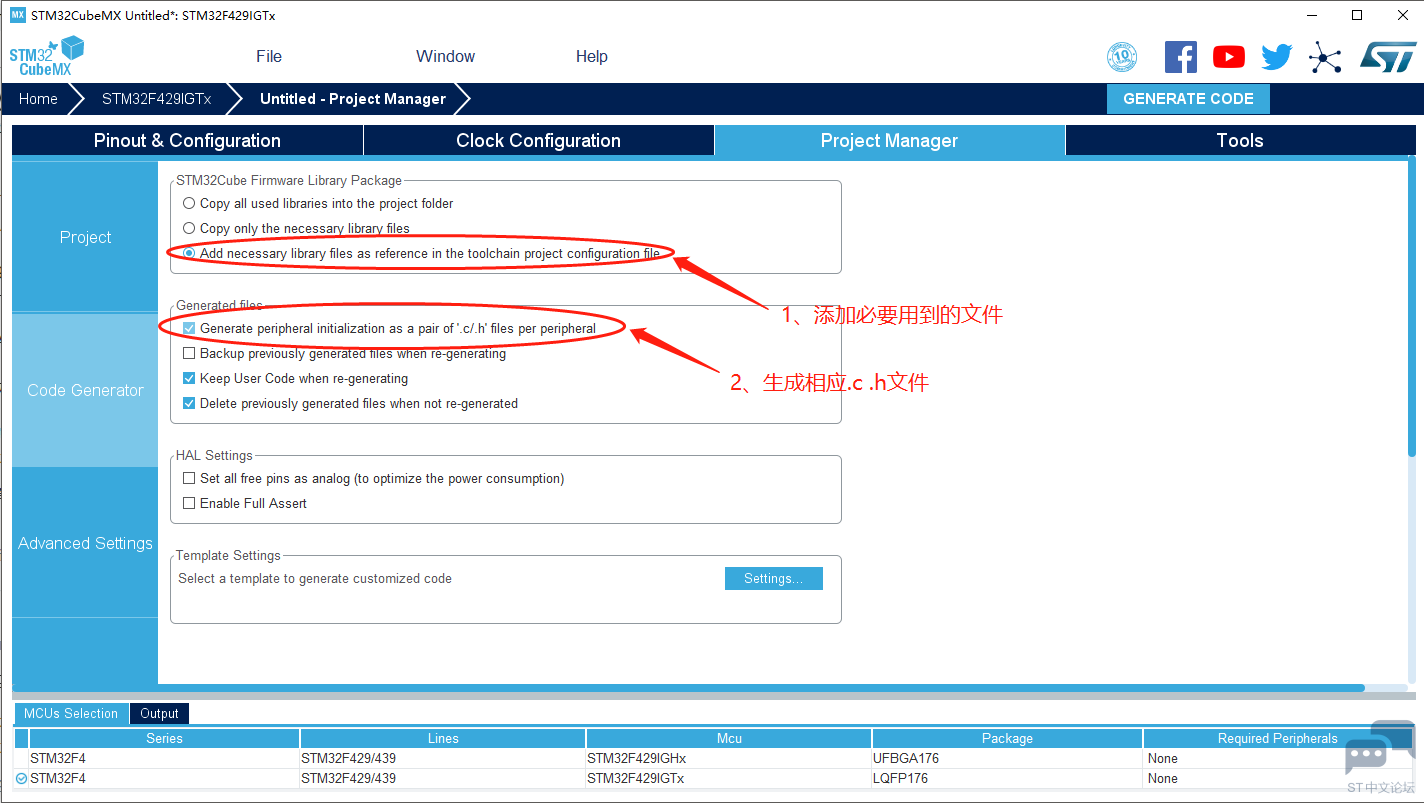Image resolution: width=1424 pixels, height=803 pixels.
Task: Click Untitled - Project Manager breadcrumb
Action: point(353,98)
